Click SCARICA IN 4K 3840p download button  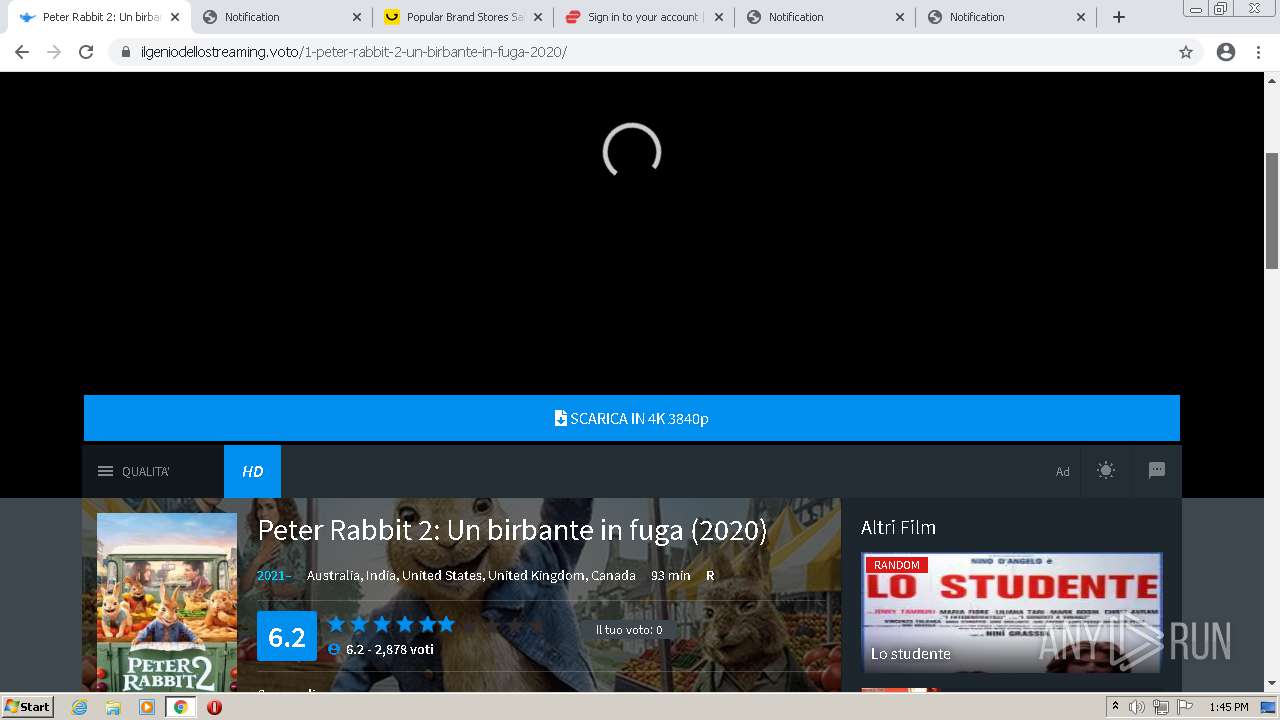click(632, 418)
